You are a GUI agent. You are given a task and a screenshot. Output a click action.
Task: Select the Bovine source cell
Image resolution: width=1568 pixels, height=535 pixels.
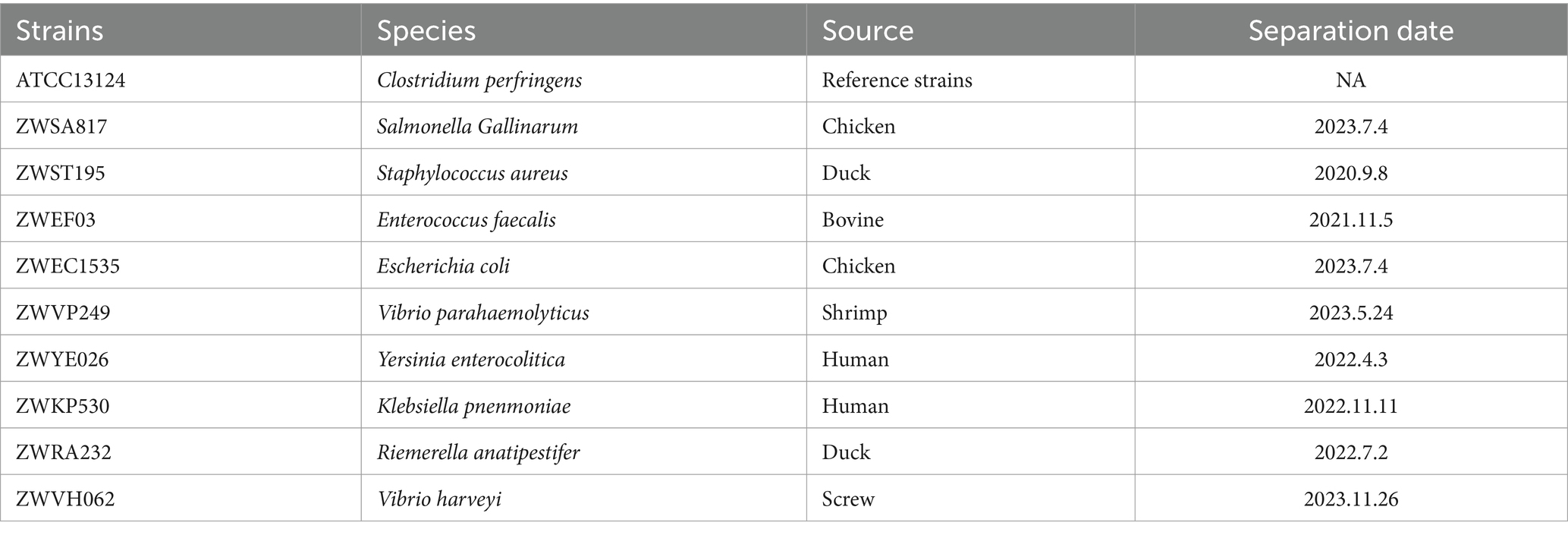(970, 219)
